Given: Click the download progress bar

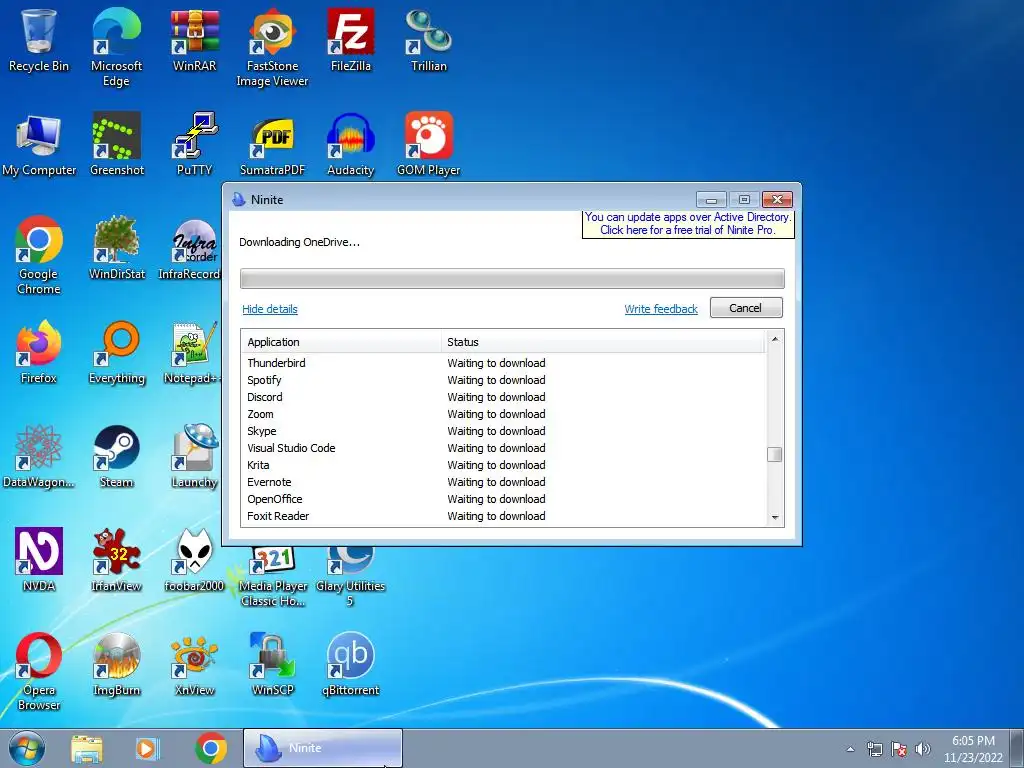Looking at the screenshot, I should coord(512,278).
